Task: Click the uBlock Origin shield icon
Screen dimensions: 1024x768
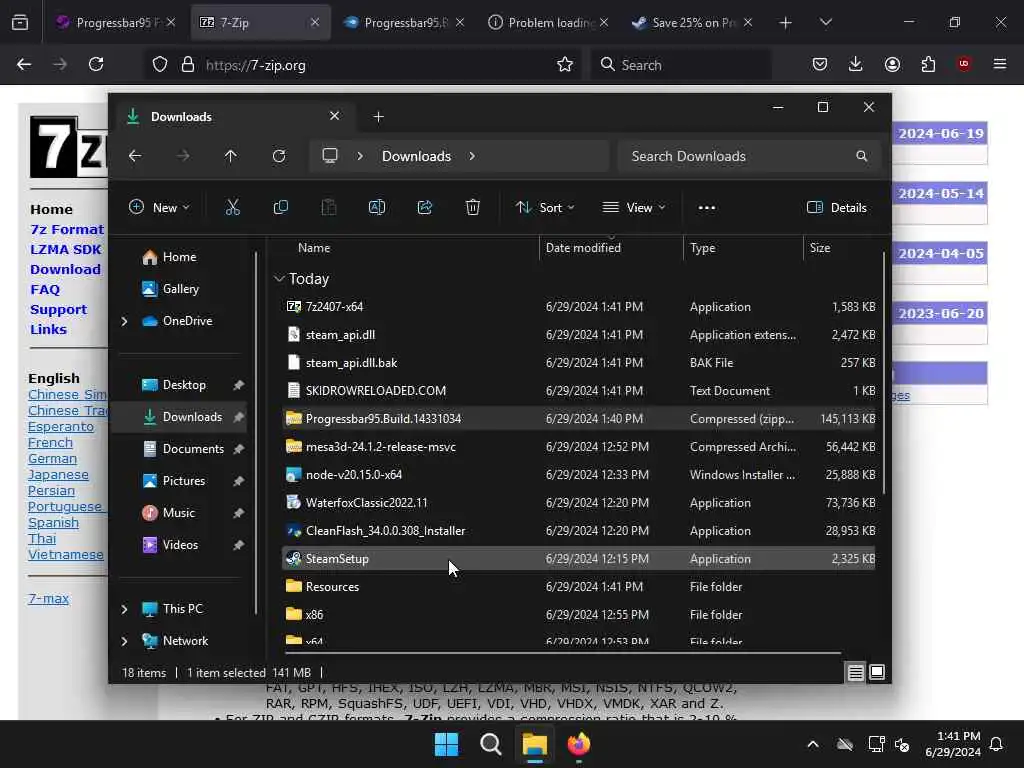Action: coord(964,64)
